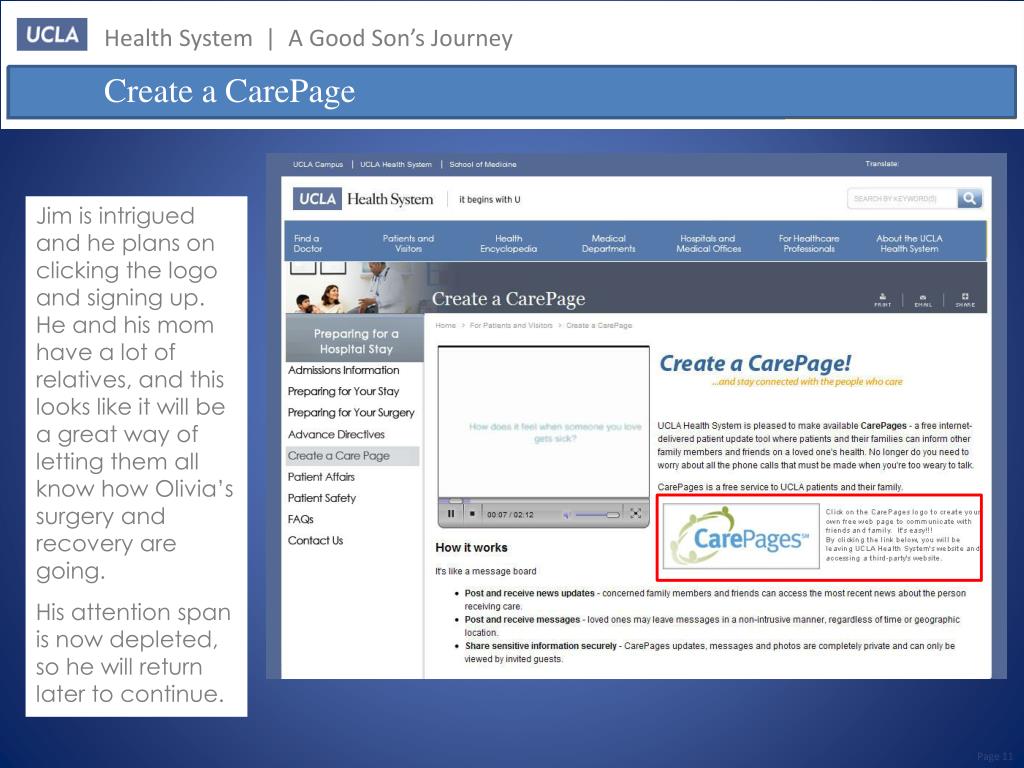This screenshot has width=1024, height=768.
Task: Open Advance Directives page
Action: pos(336,434)
